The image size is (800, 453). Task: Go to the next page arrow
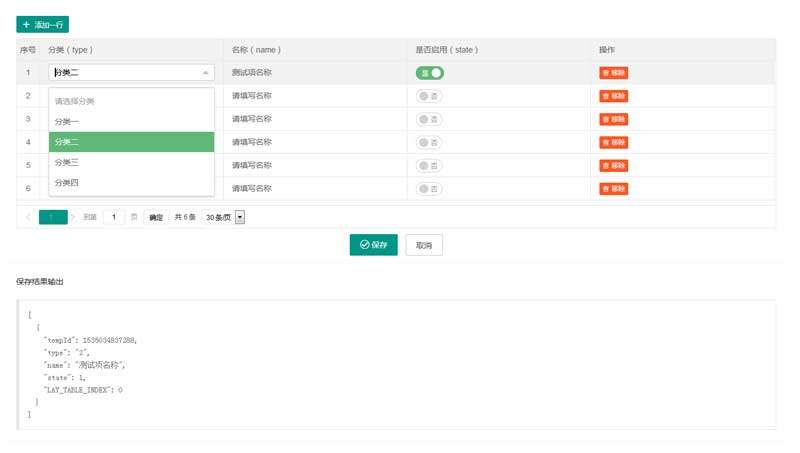(74, 217)
